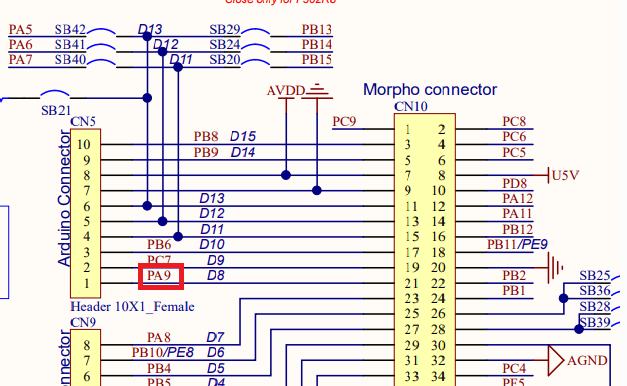Select the PA12 net label
This screenshot has width=627, height=386.
coord(518,198)
